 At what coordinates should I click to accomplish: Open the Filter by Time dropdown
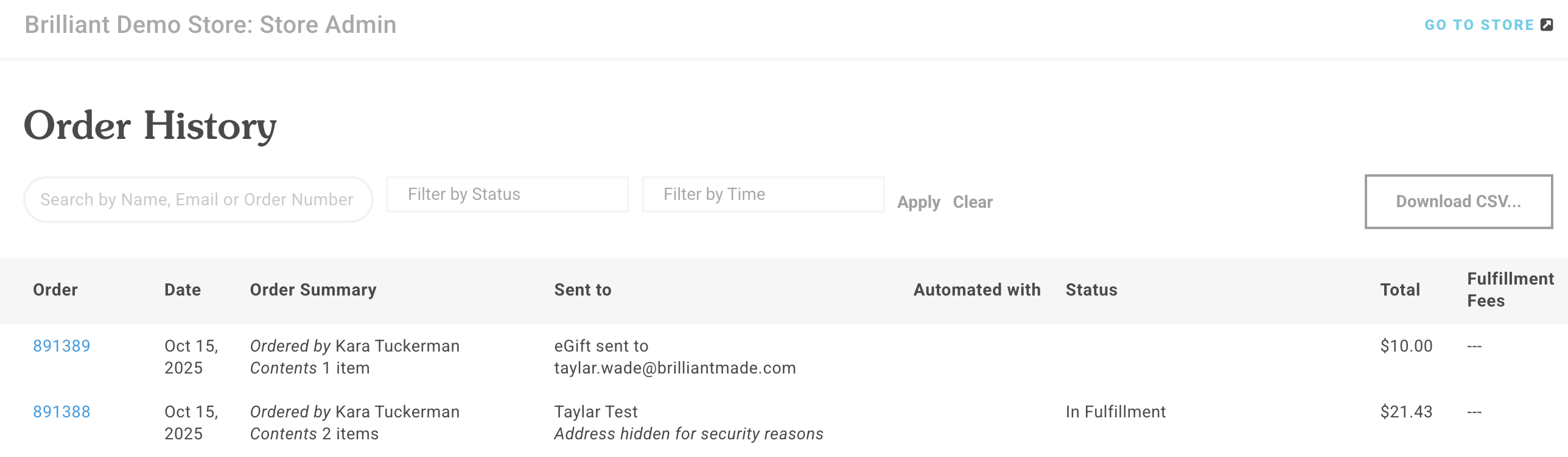pos(763,194)
